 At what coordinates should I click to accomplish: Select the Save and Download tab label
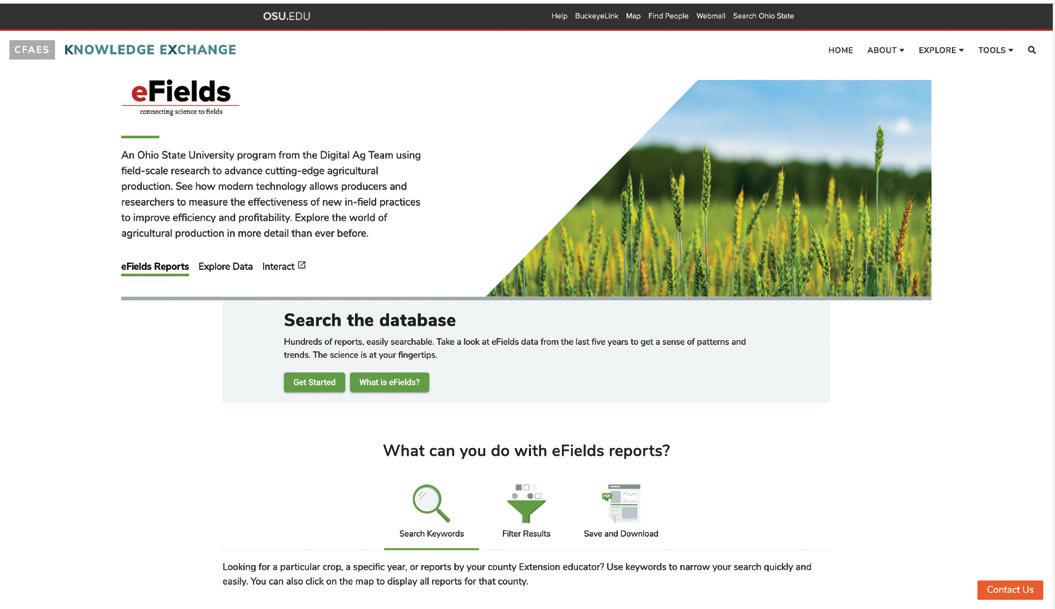621,534
